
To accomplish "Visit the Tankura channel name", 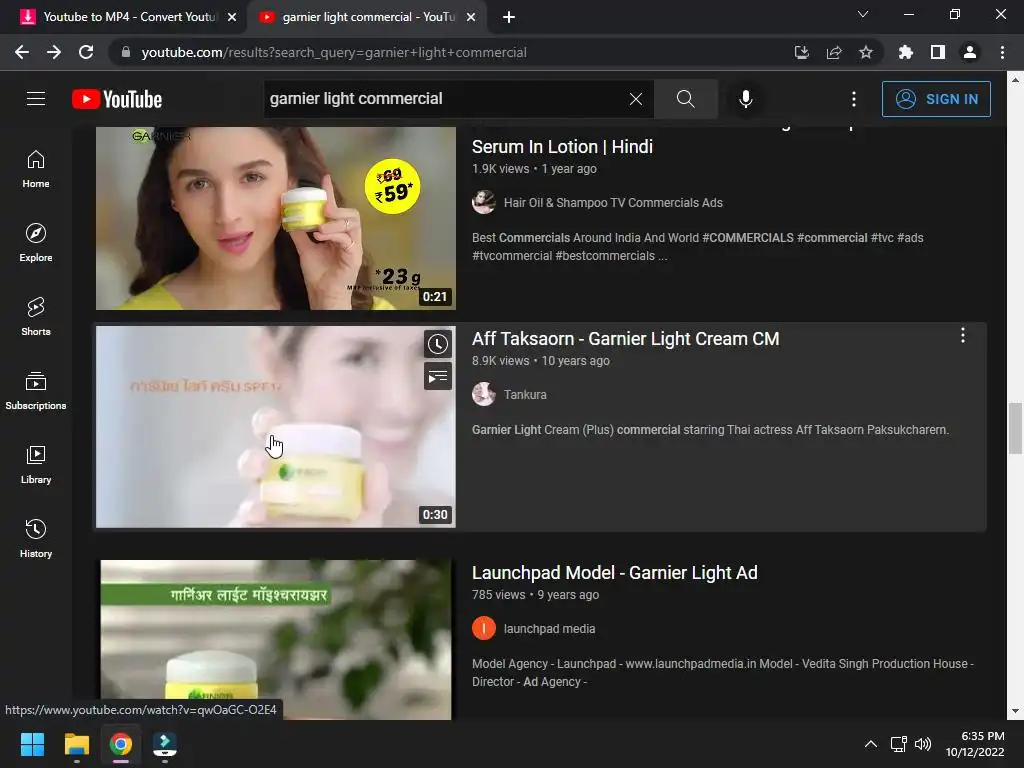I will pyautogui.click(x=525, y=394).
